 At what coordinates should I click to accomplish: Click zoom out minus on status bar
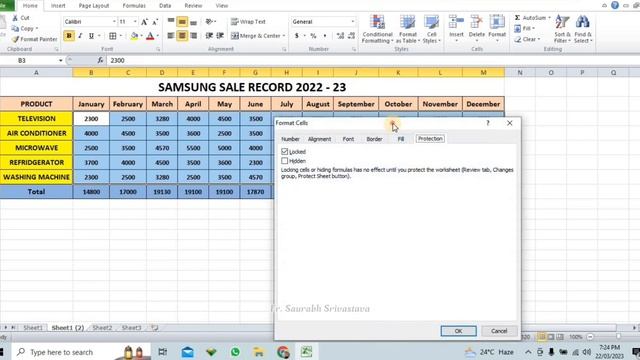coord(590,337)
